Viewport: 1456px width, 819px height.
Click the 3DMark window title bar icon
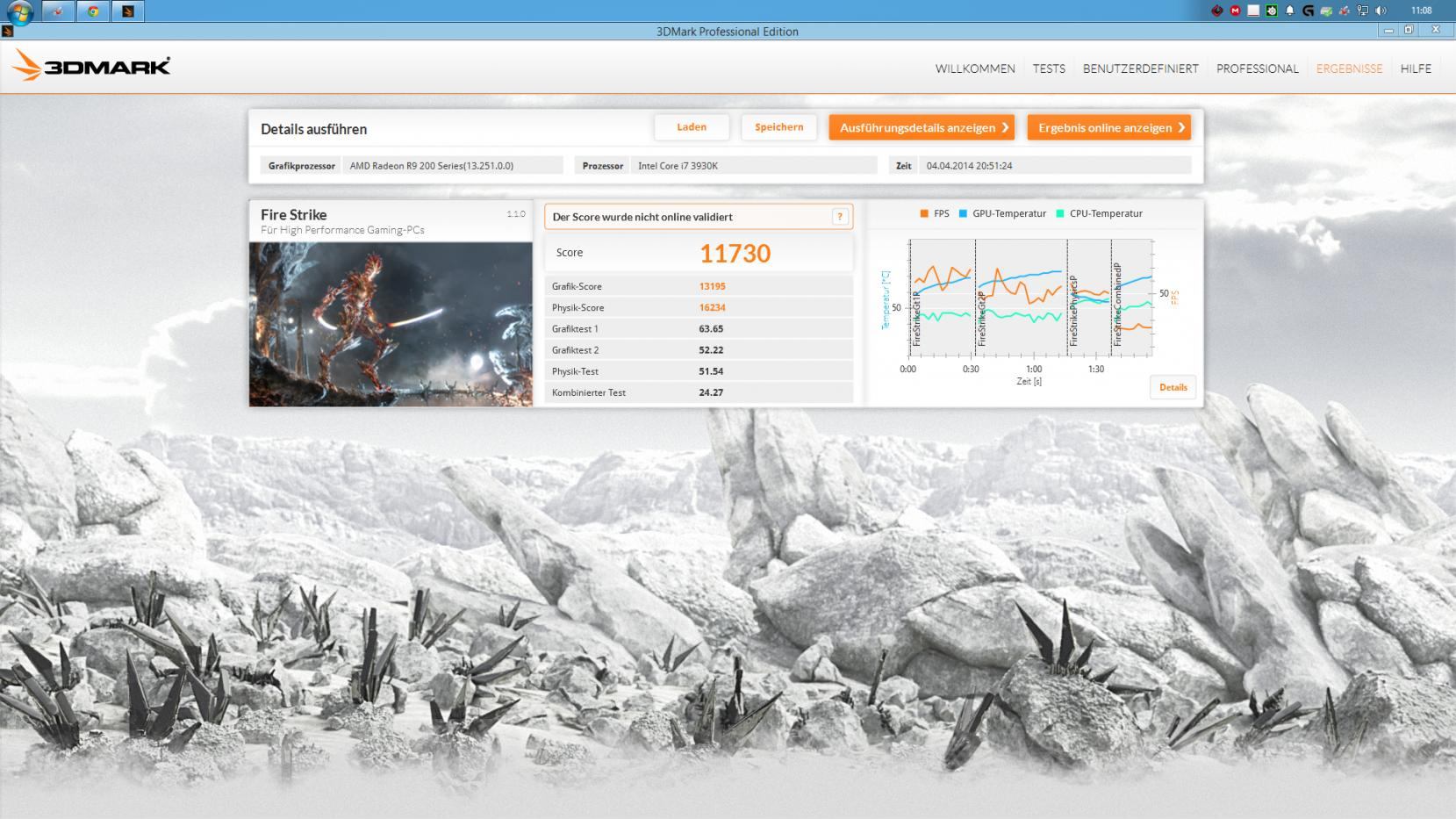(7, 31)
